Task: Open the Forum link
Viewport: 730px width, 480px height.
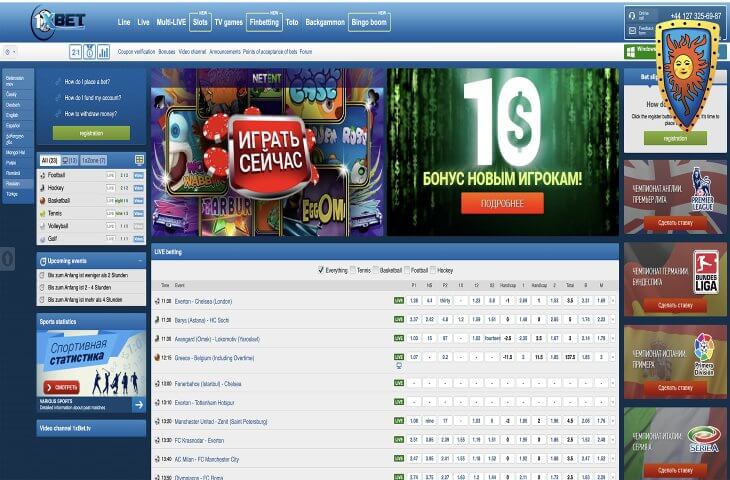Action: coord(306,52)
